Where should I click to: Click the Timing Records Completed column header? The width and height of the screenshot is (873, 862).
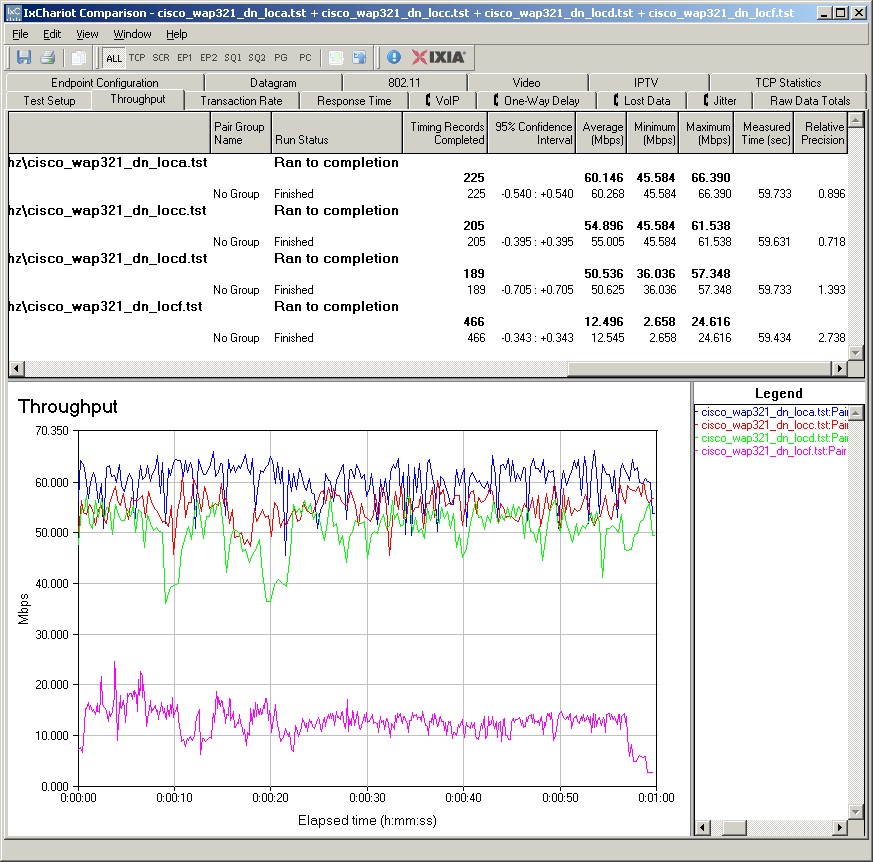(x=445, y=133)
